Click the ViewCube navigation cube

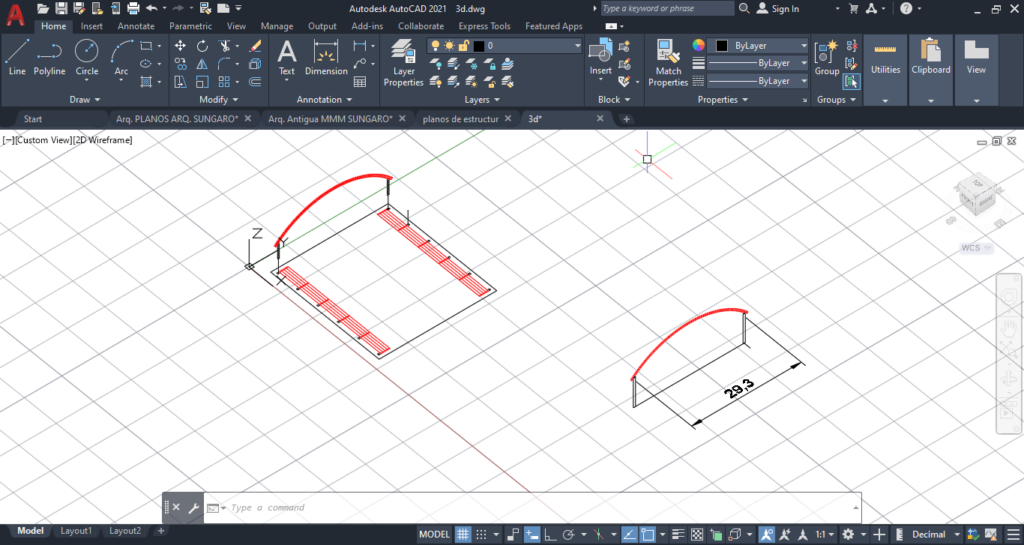coord(977,195)
